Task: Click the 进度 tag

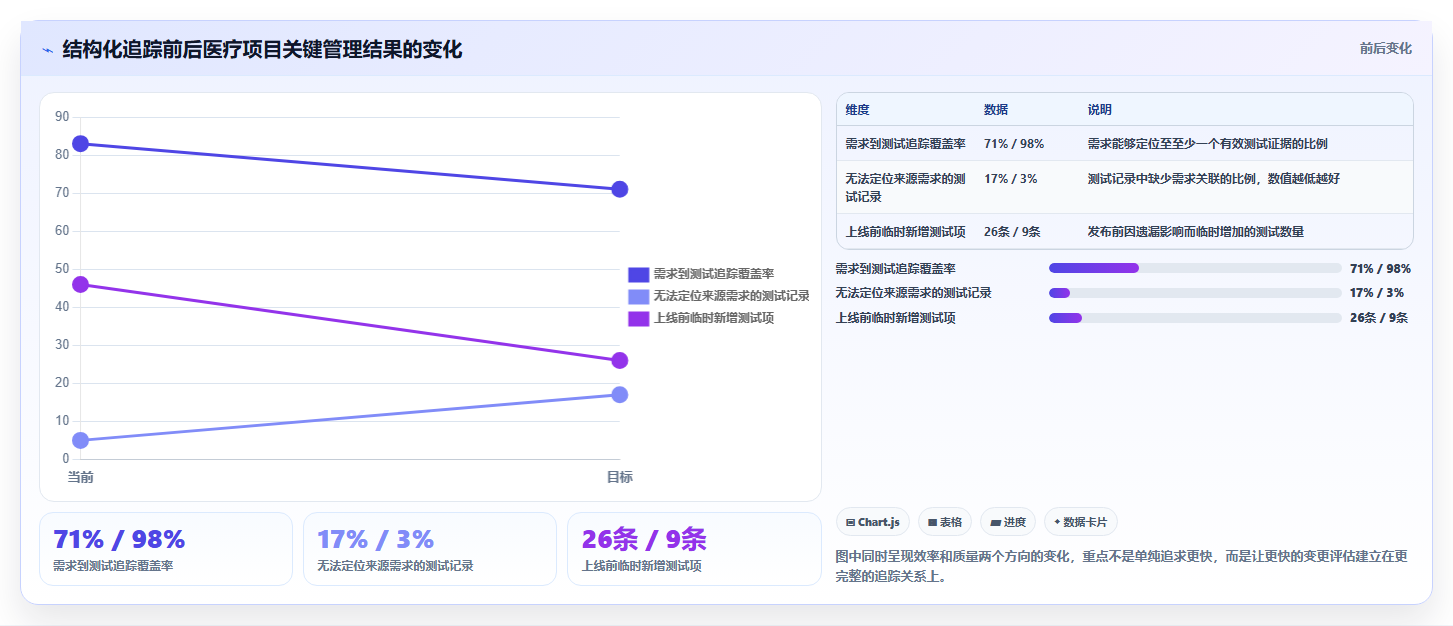Action: [1008, 522]
